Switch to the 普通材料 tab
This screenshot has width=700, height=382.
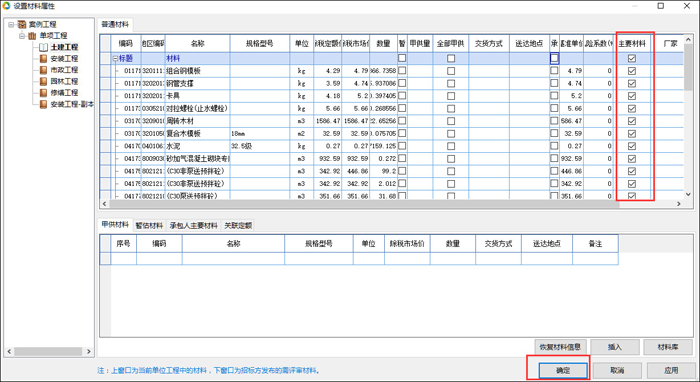coord(115,25)
